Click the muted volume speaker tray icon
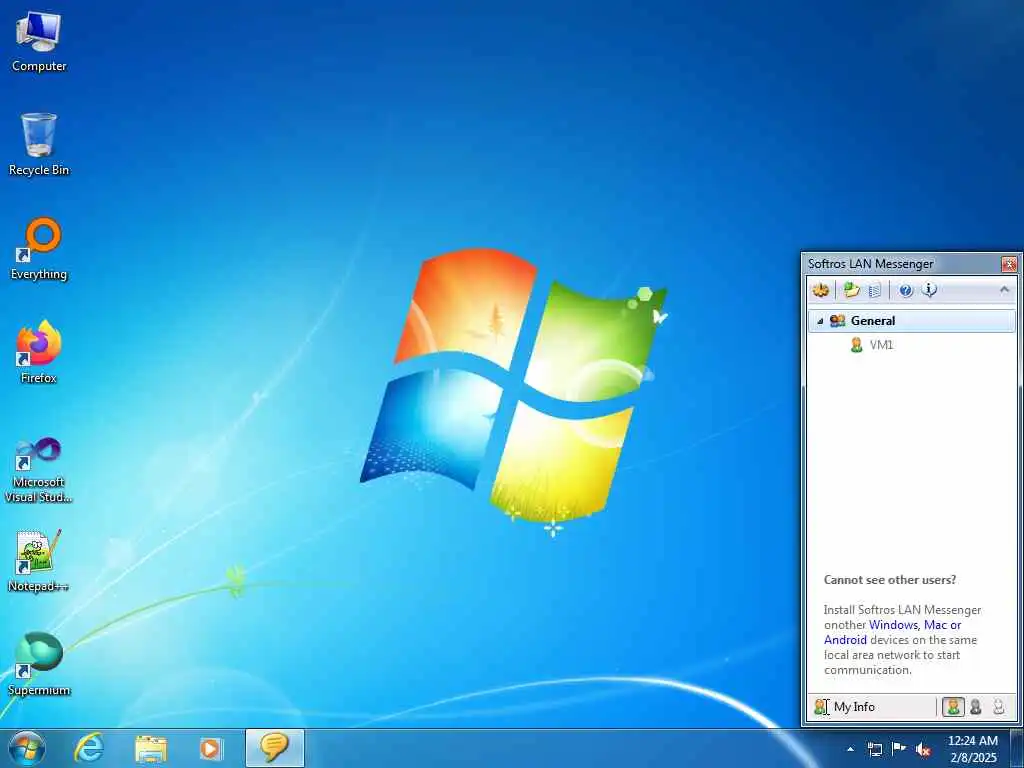 click(x=923, y=750)
